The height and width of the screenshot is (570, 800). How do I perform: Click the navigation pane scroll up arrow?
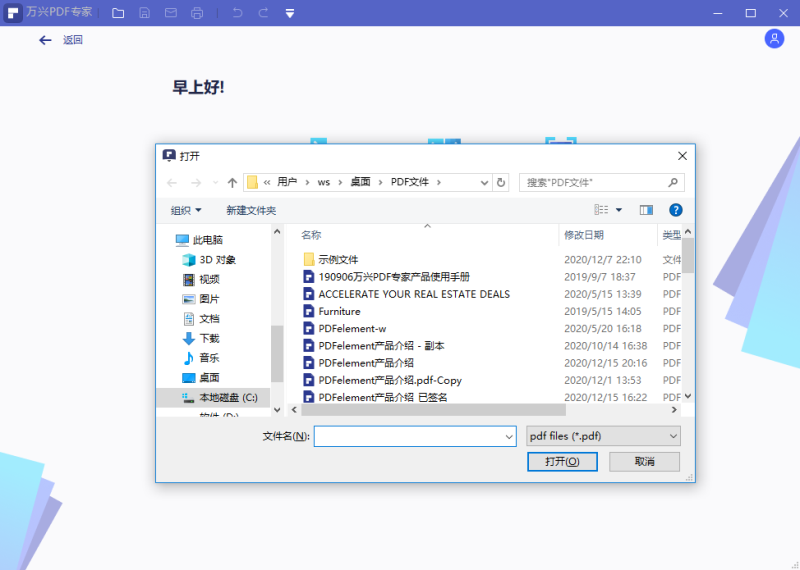point(277,232)
